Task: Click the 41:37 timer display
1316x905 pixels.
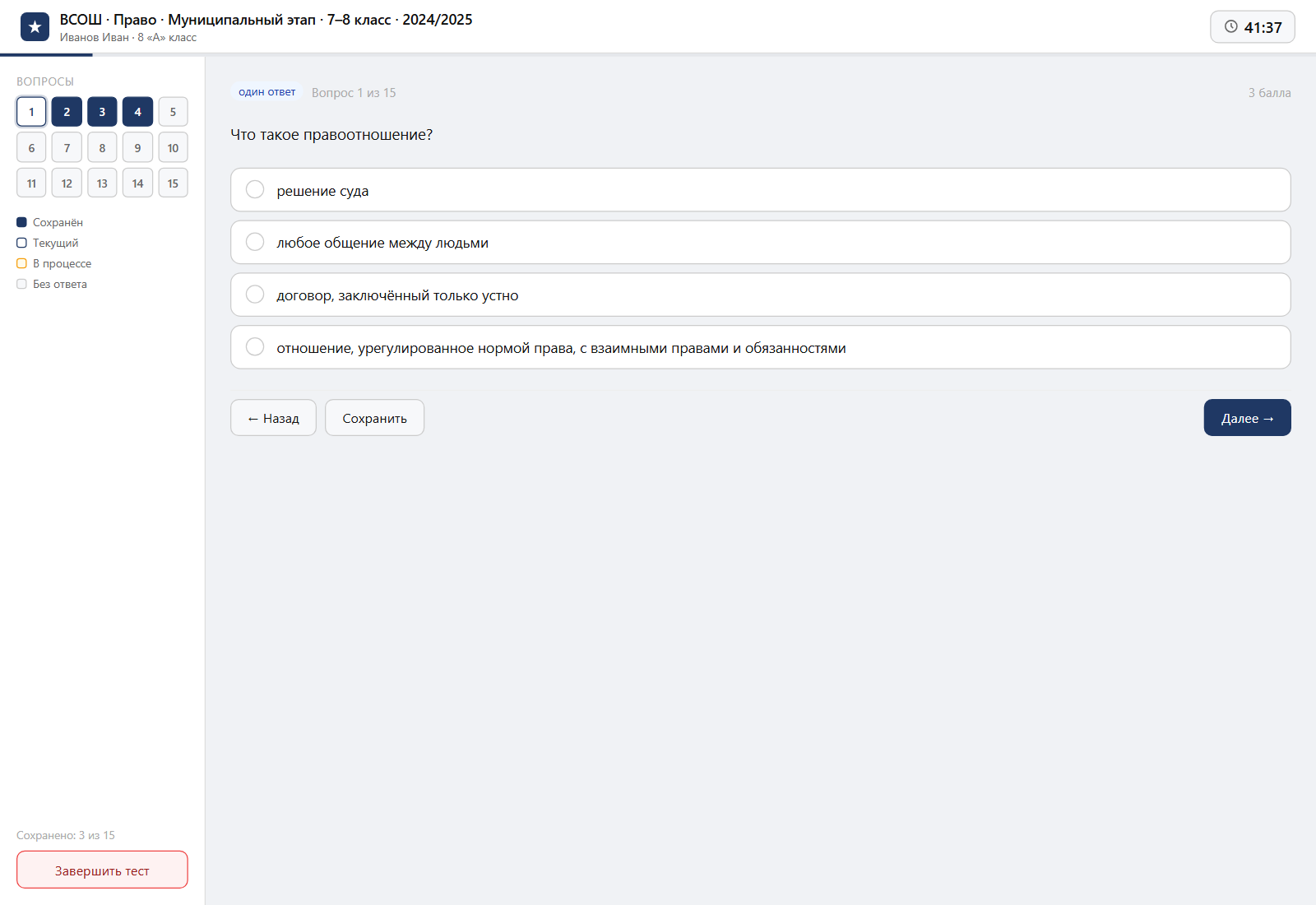Action: (1252, 27)
